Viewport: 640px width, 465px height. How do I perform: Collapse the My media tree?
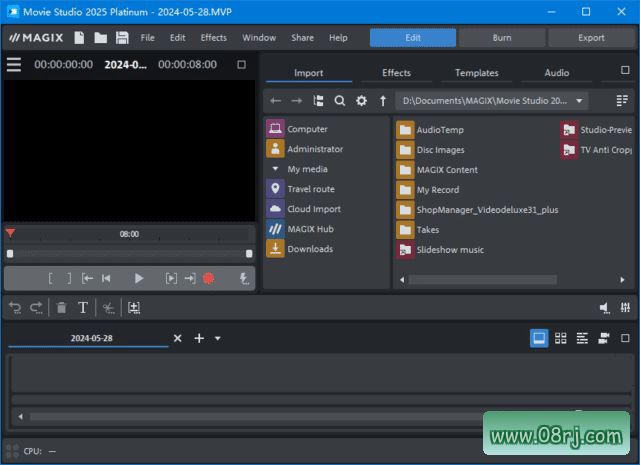[275, 169]
